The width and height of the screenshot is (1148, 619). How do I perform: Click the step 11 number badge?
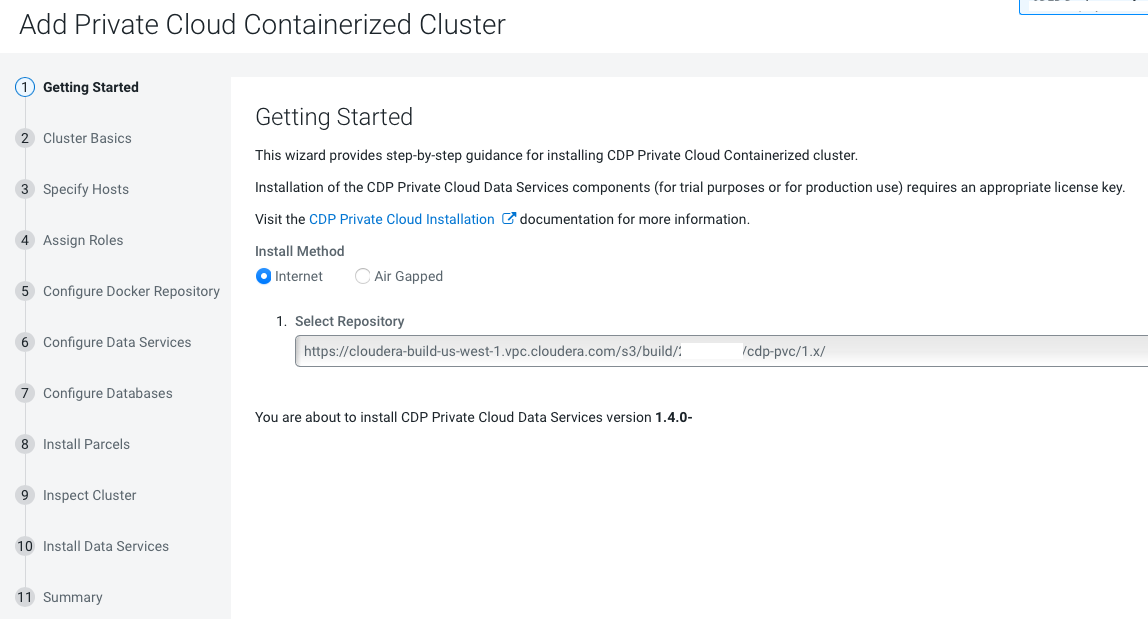25,597
